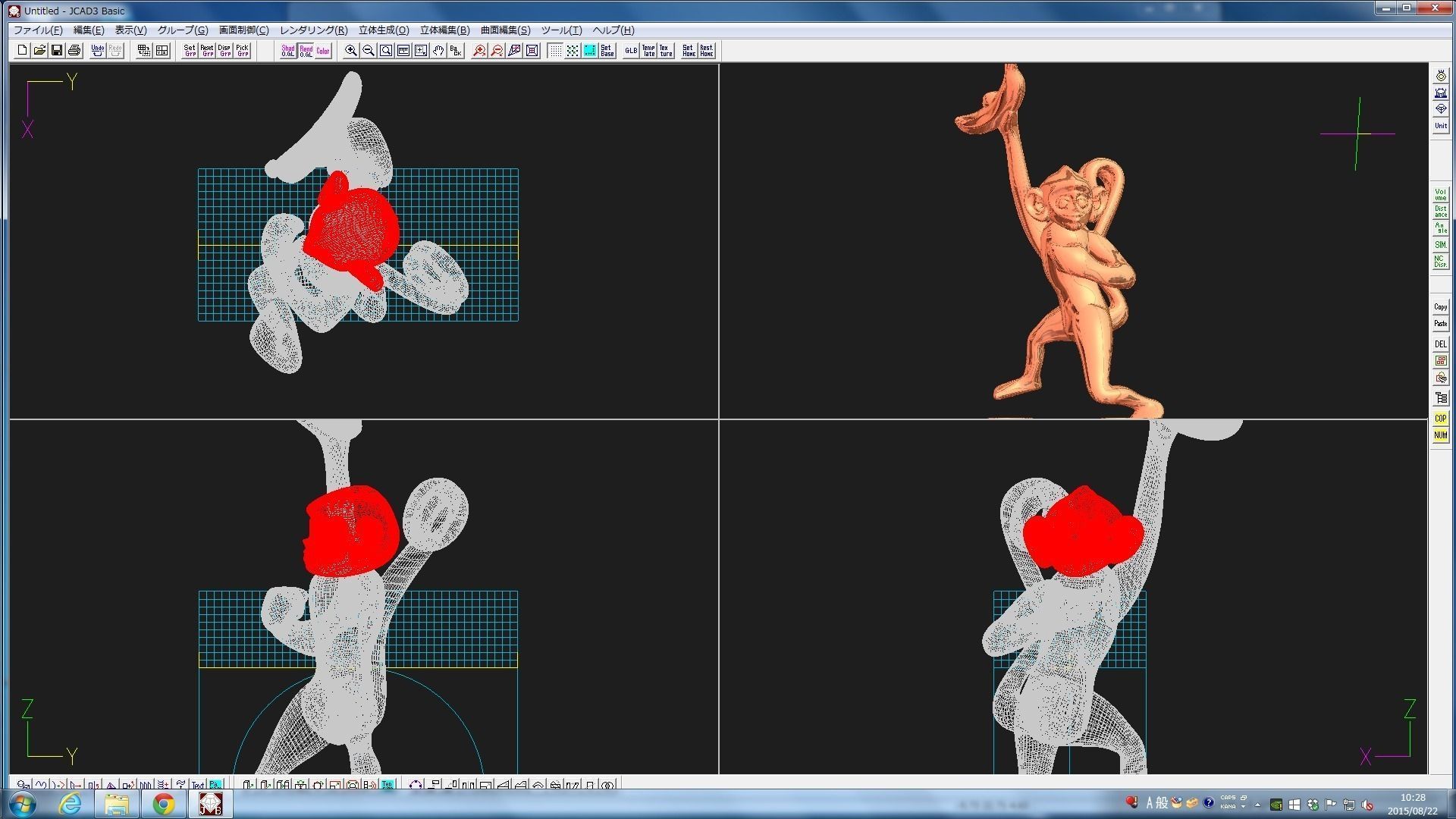Launch Internet Explorer from the taskbar
The height and width of the screenshot is (819, 1456).
70,804
